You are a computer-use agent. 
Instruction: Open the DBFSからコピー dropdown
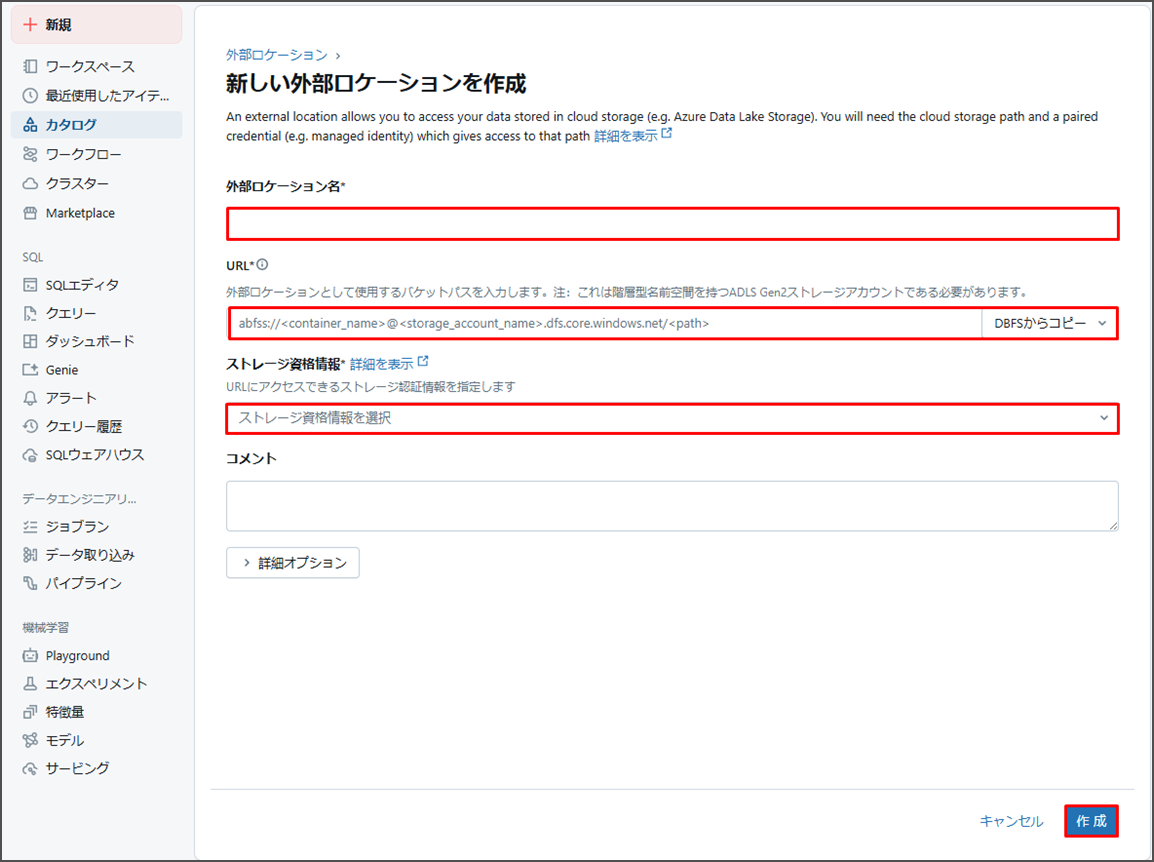(x=1049, y=323)
